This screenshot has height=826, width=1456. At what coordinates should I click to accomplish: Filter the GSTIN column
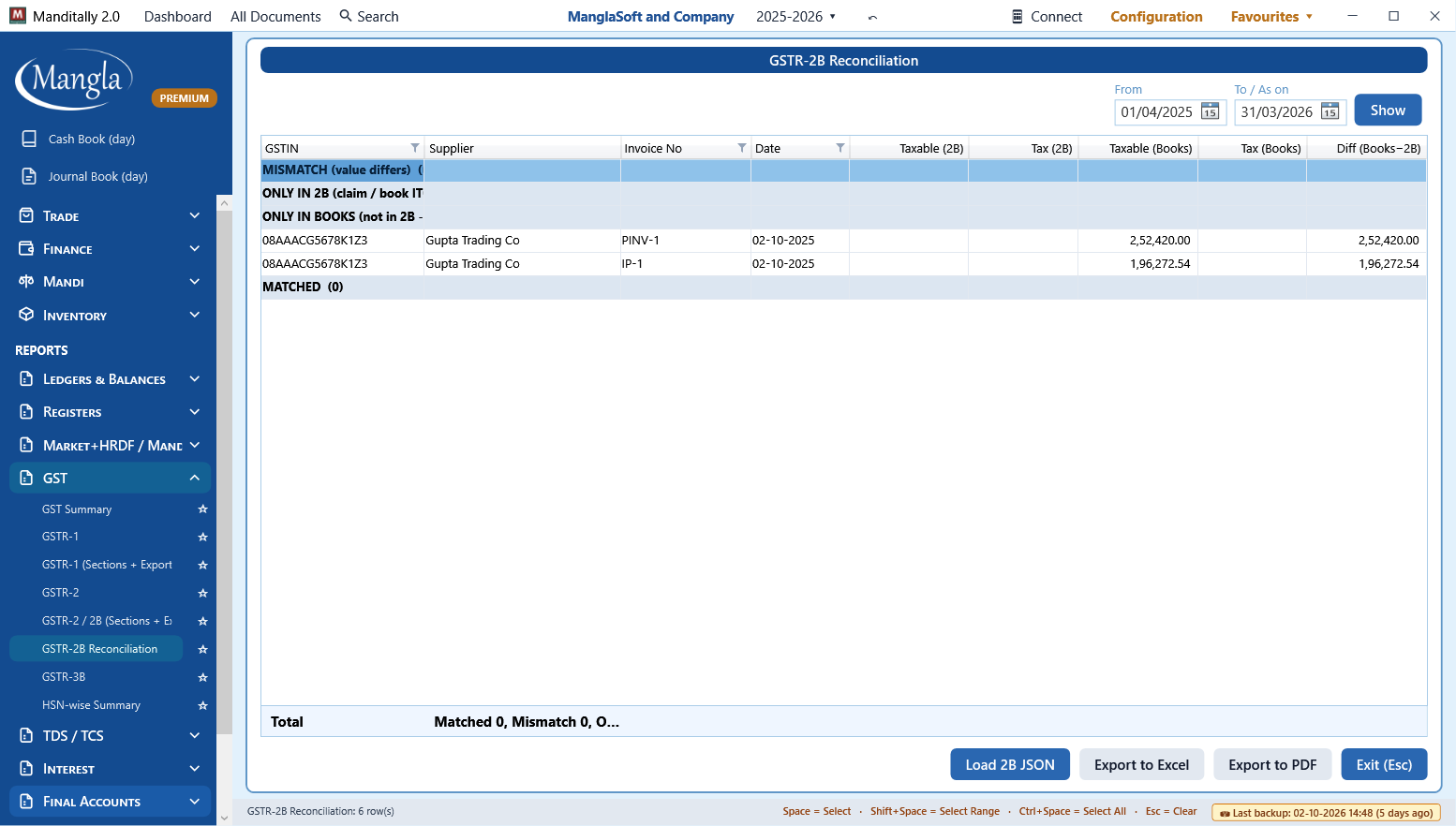tap(415, 148)
